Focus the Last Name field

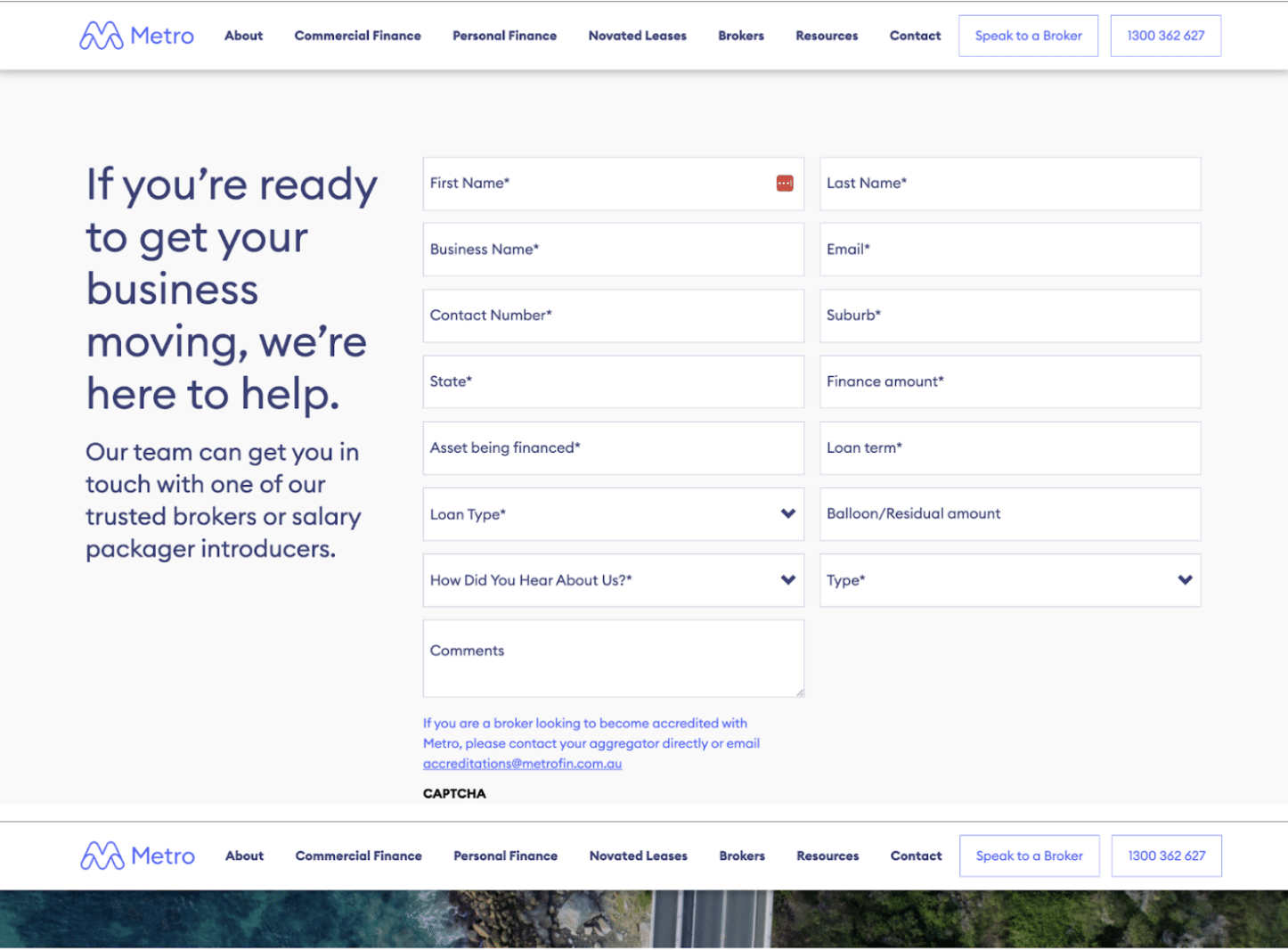point(1009,184)
